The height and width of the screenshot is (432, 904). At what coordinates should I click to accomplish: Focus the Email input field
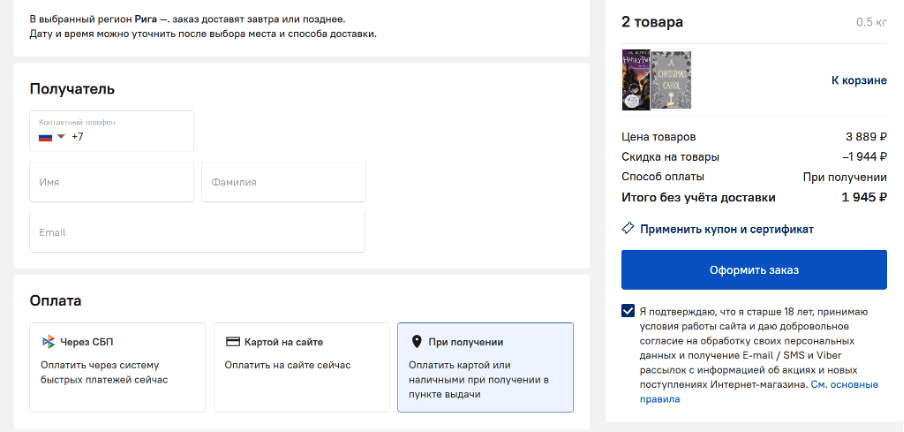pos(197,232)
